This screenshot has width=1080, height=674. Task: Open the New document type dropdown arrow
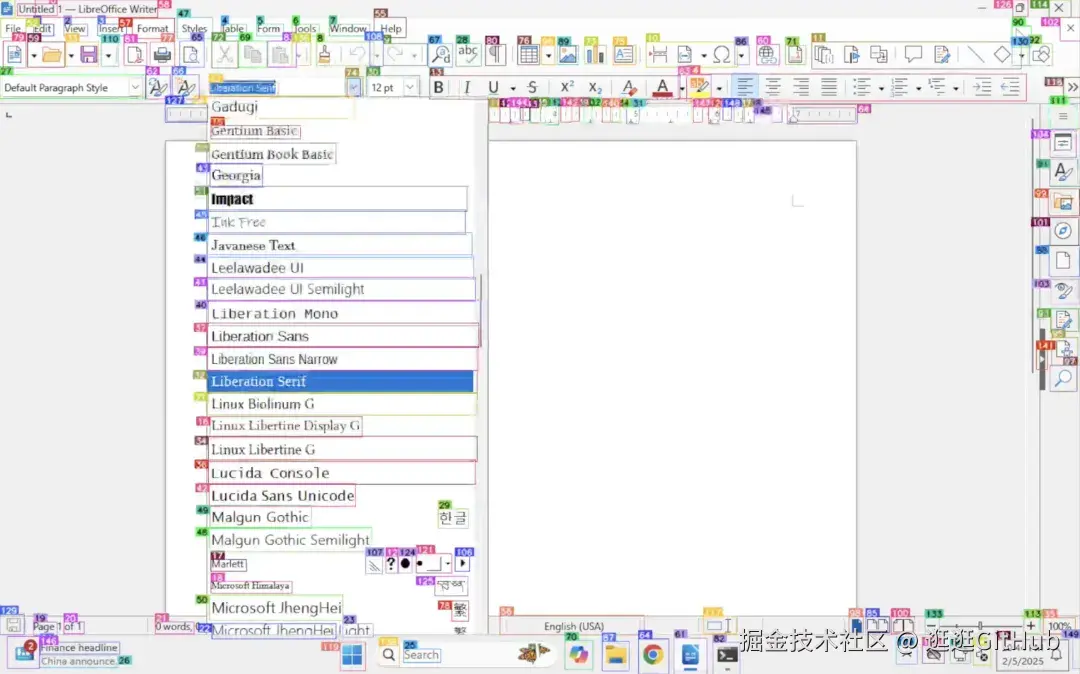(x=33, y=55)
